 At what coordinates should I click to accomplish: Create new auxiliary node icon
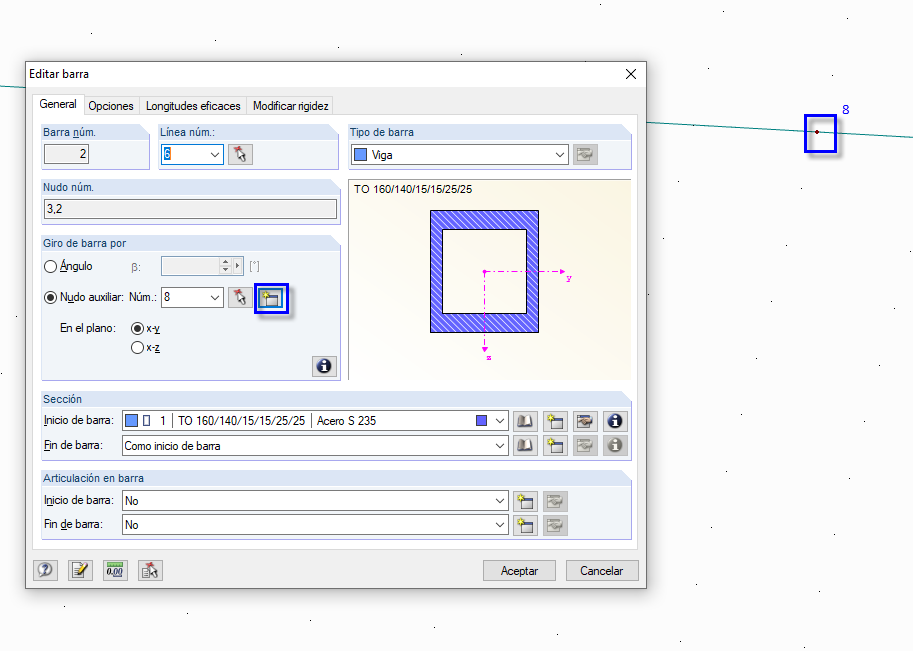point(271,298)
